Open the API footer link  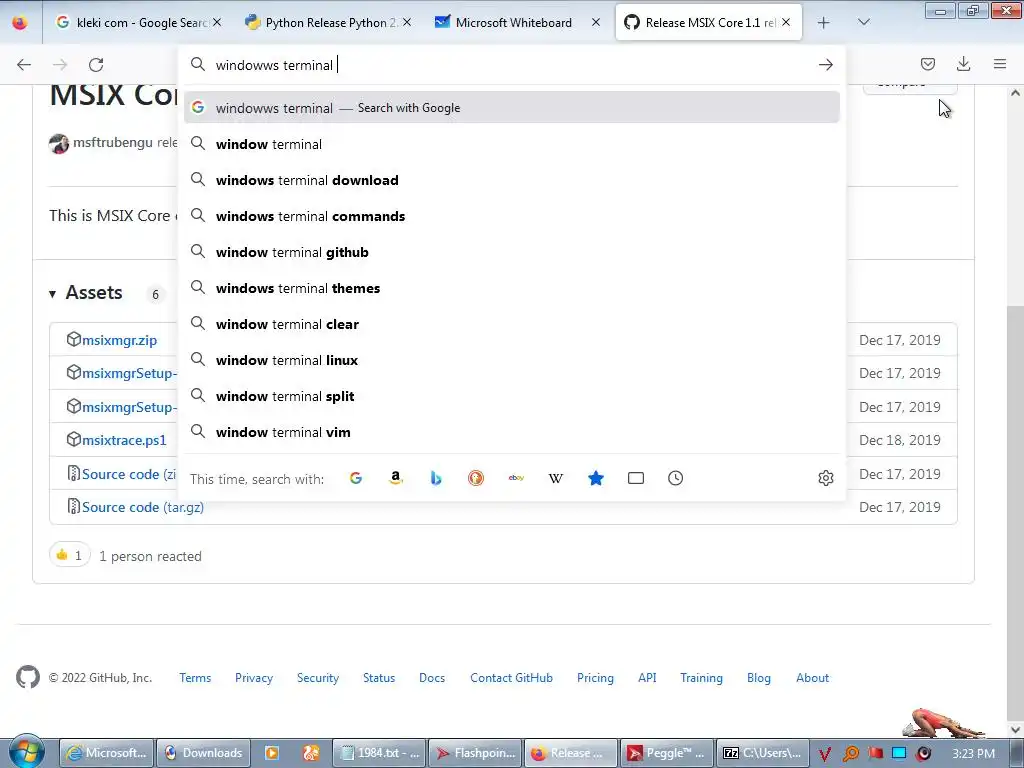pyautogui.click(x=647, y=678)
